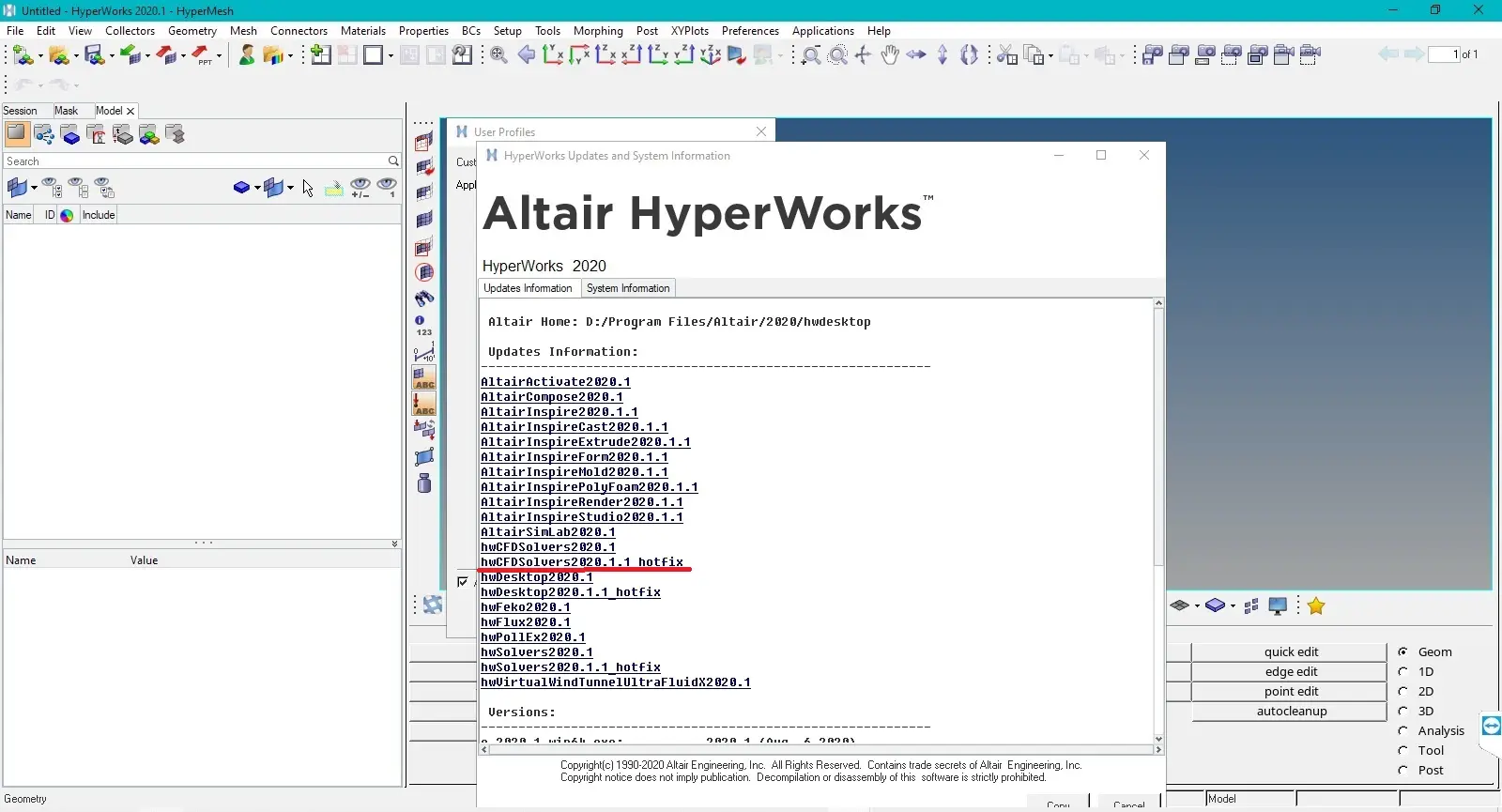Select the 3D radio button
The height and width of the screenshot is (812, 1502).
1402,711
